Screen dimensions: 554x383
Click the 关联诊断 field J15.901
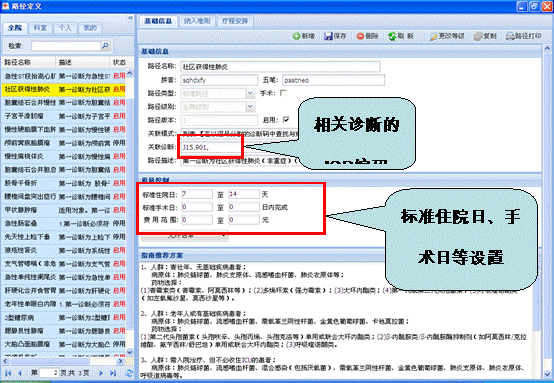[x=211, y=147]
